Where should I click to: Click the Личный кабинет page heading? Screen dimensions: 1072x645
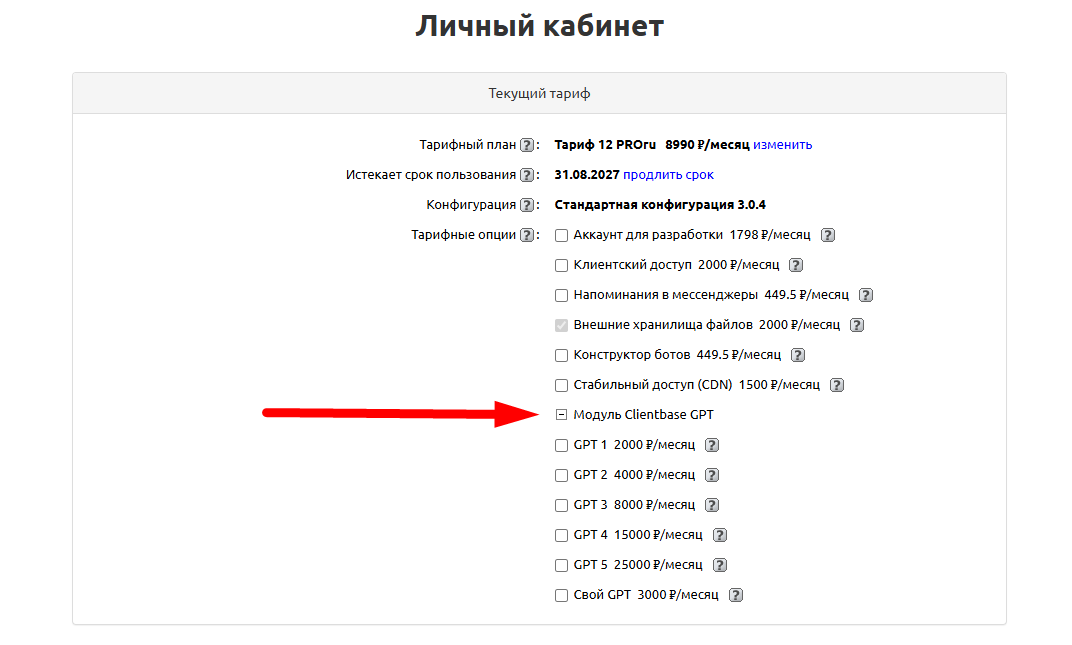(539, 26)
